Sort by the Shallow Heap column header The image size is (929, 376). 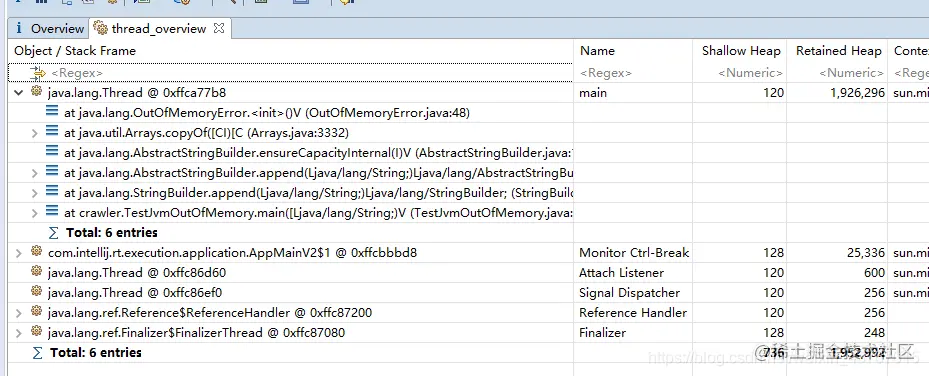pos(741,51)
